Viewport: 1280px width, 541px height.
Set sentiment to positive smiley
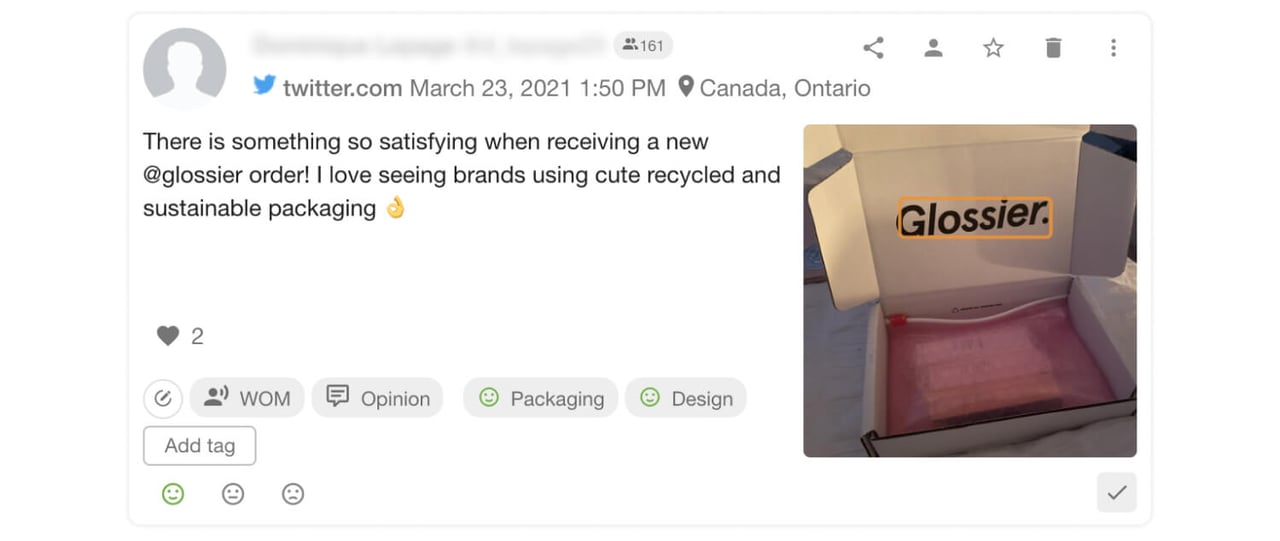[173, 494]
